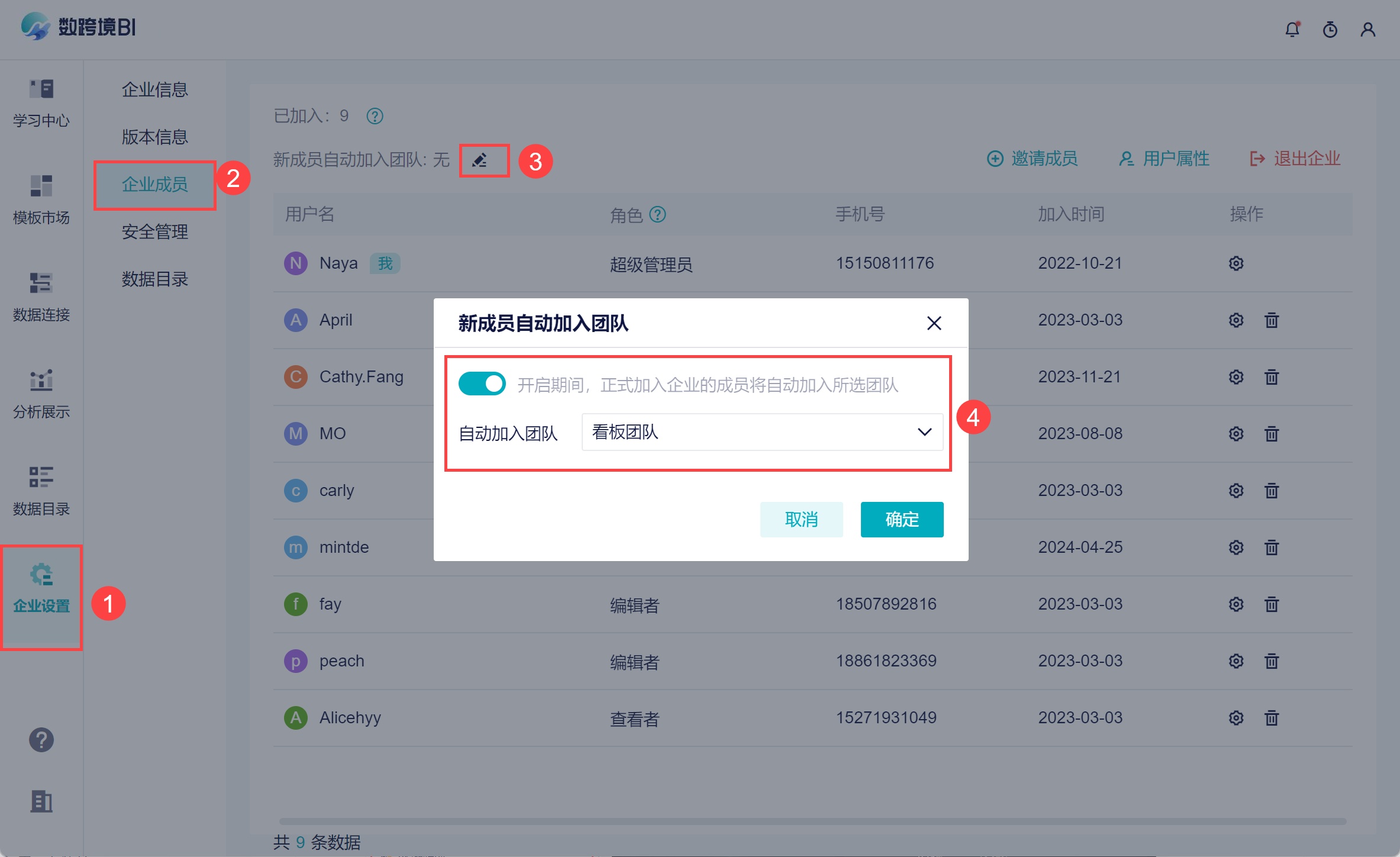Click the horizontal scrollbar under table
This screenshot has width=1400, height=857.
point(812,821)
